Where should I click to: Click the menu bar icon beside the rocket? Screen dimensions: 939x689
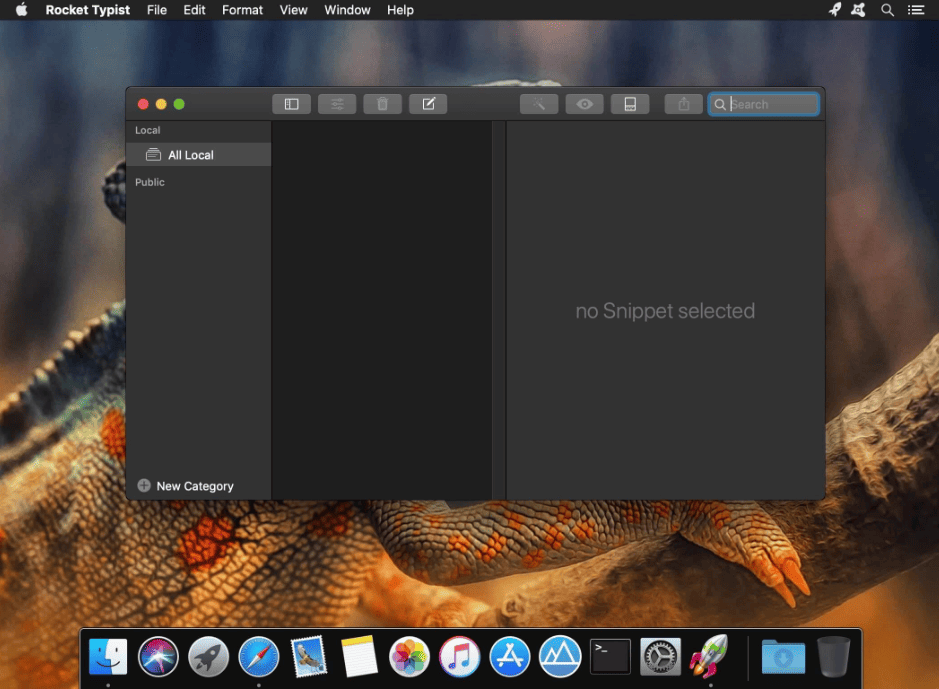(858, 10)
